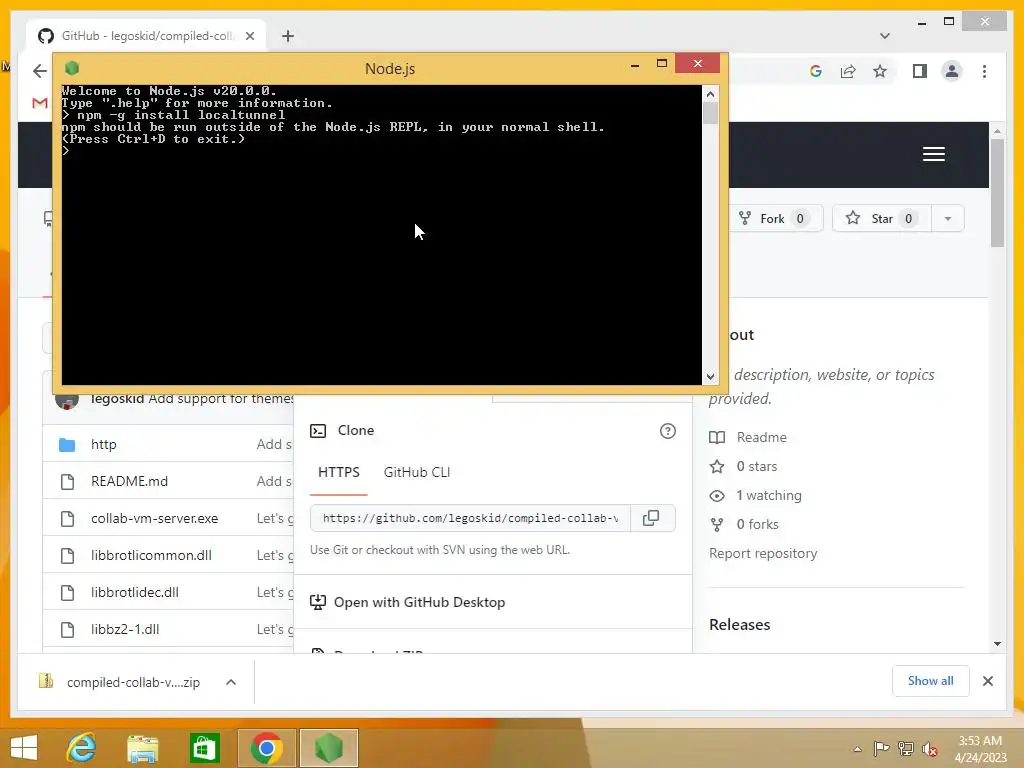Open the Releases heading link

click(x=739, y=625)
